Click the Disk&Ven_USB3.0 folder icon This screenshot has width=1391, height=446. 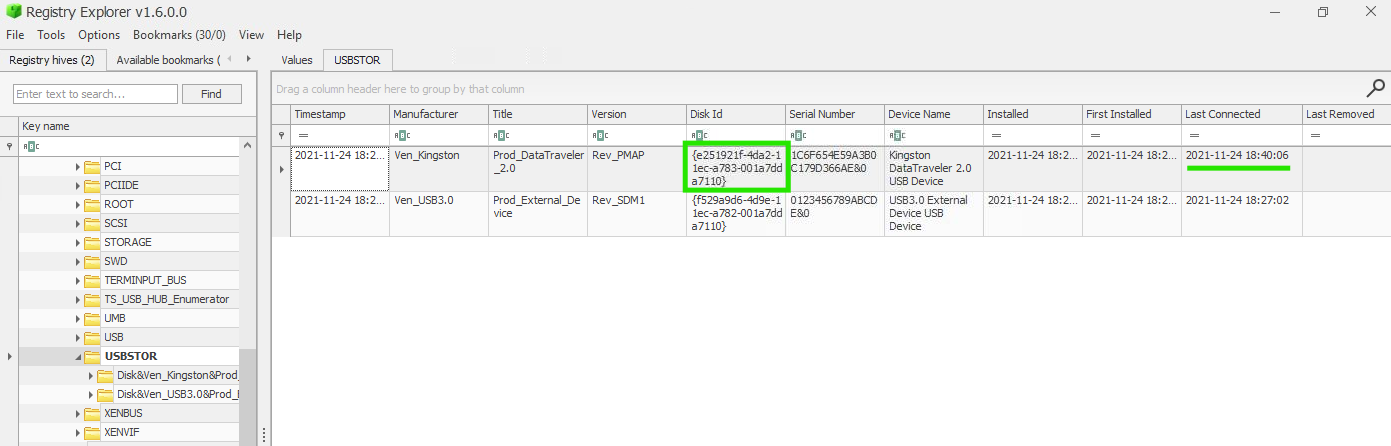pyautogui.click(x=105, y=394)
